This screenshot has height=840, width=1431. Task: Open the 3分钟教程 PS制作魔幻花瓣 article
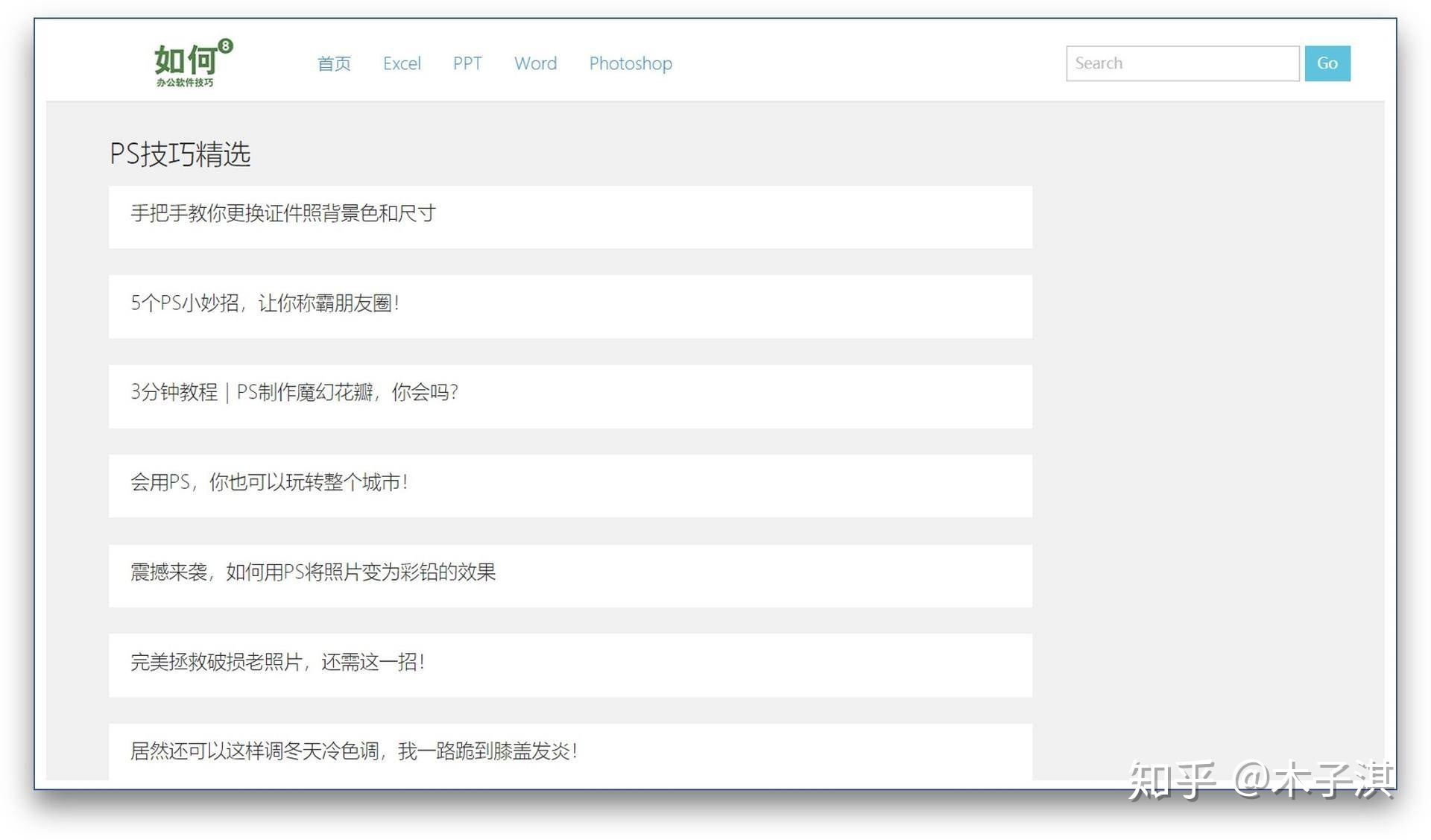294,393
